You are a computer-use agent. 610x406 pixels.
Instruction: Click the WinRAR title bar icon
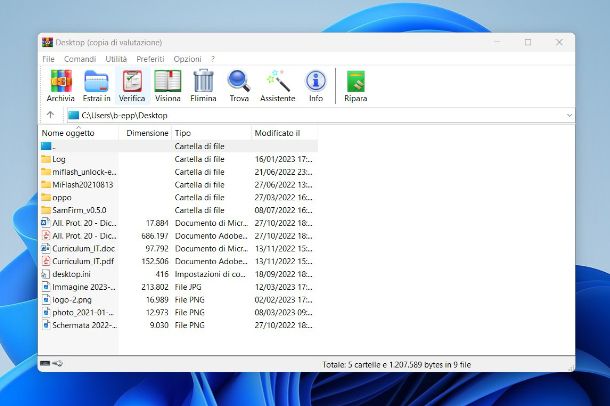coord(47,42)
